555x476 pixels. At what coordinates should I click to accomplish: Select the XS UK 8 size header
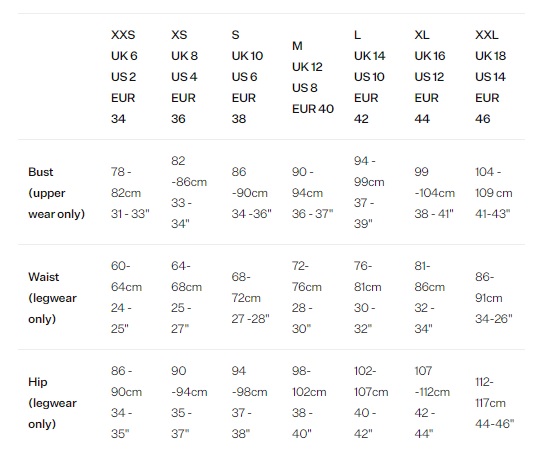tap(184, 77)
